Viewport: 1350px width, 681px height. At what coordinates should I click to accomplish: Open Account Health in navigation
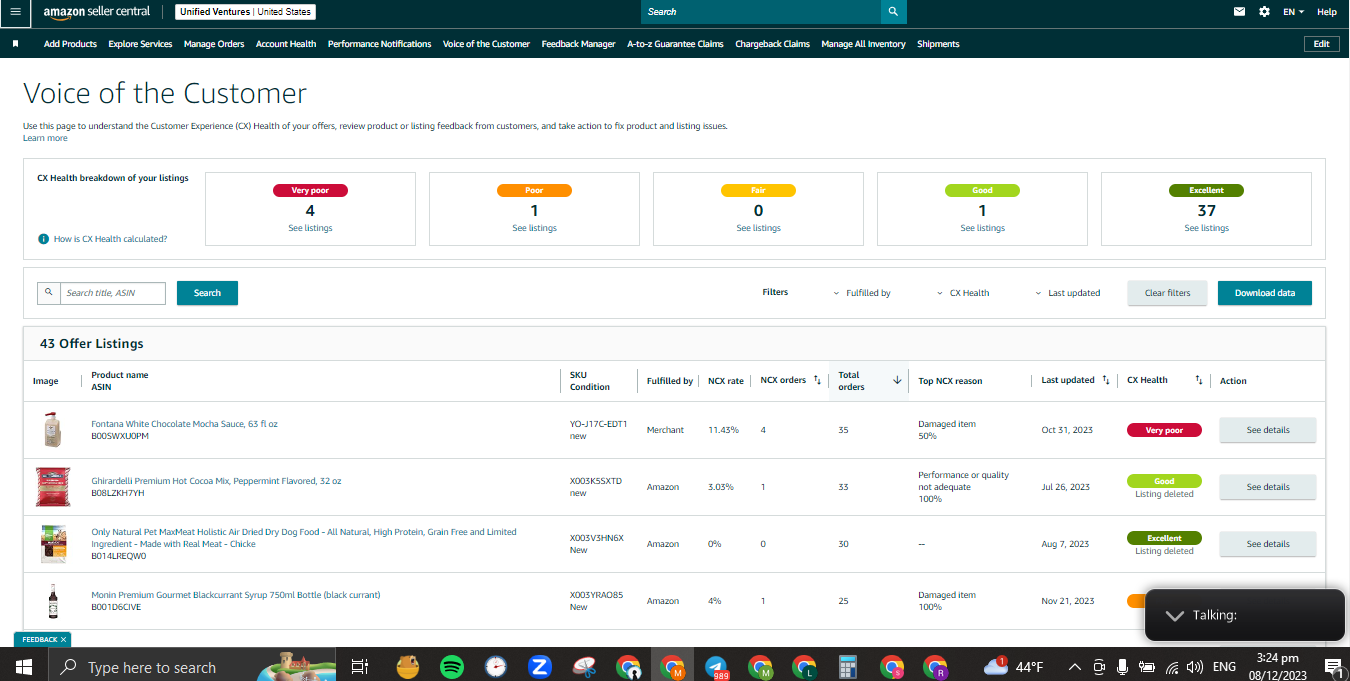coord(286,44)
